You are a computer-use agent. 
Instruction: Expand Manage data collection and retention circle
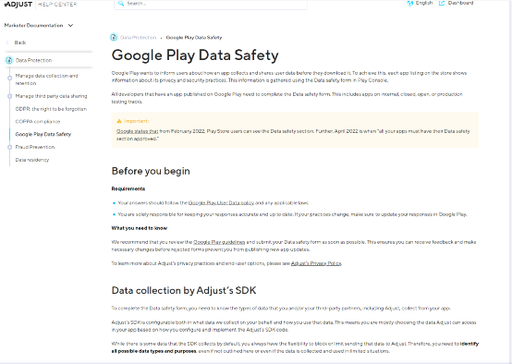pos(10,78)
